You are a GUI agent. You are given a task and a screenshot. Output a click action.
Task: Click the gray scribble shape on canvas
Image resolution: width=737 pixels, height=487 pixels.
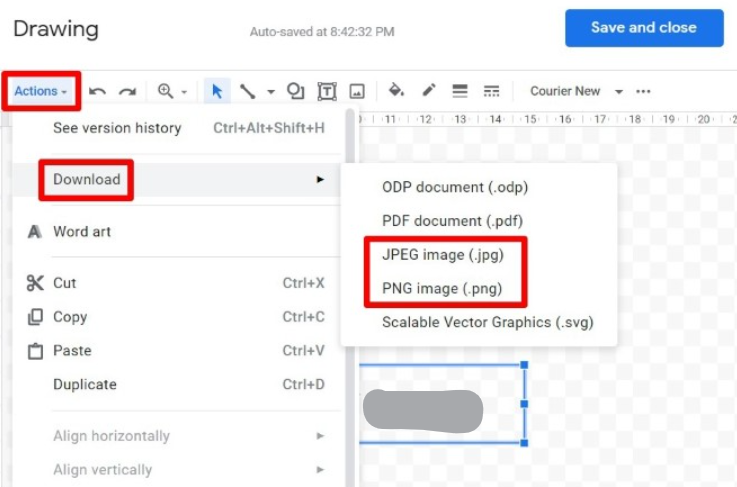click(x=423, y=411)
